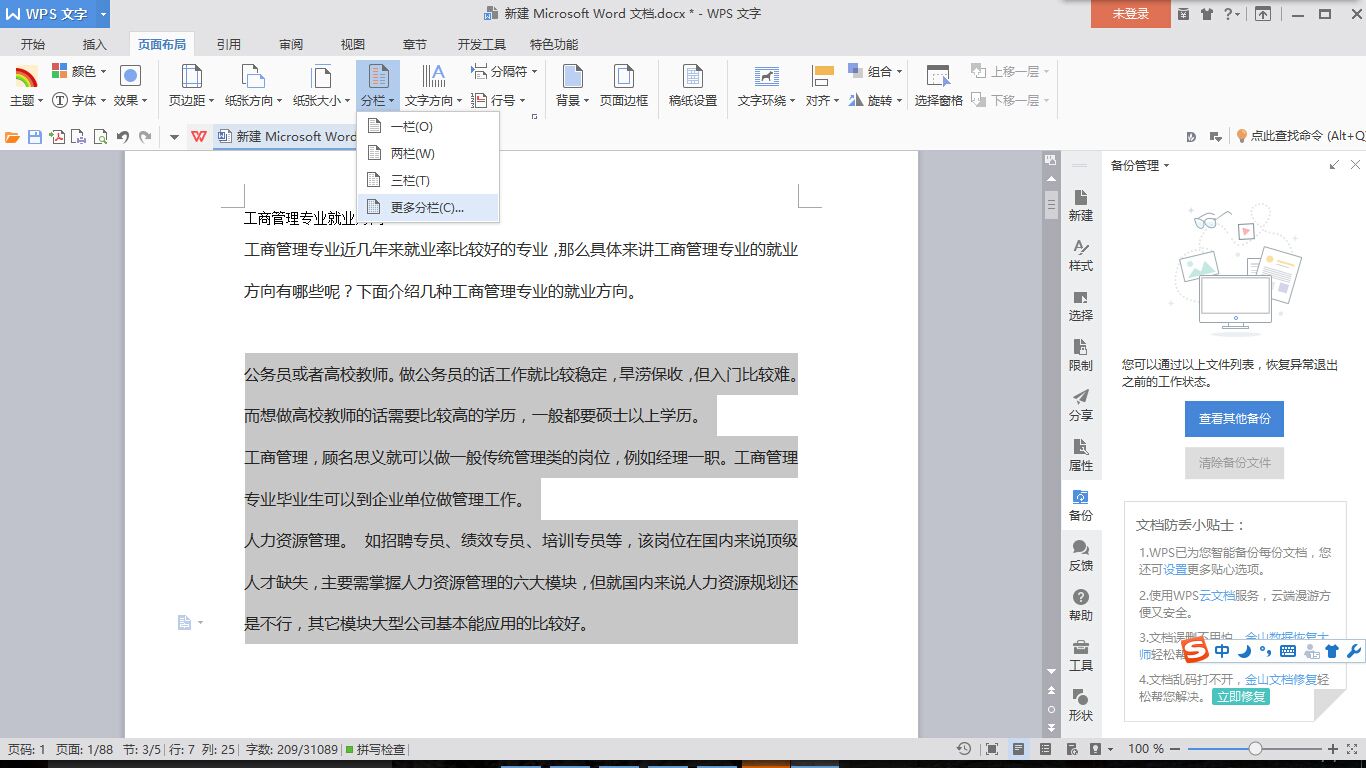The image size is (1366, 768).
Task: Open 稿纸设置 manuscript paper settings
Action: [693, 86]
